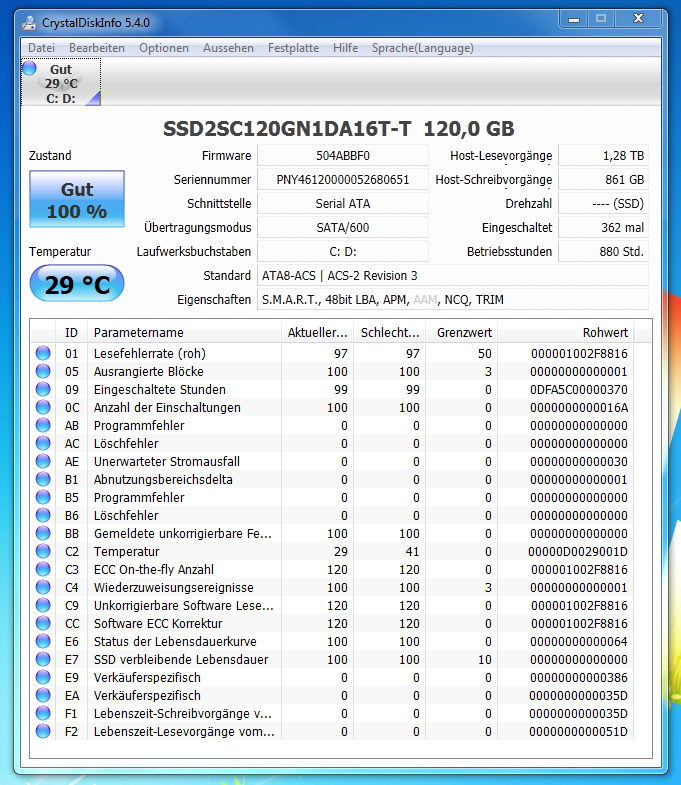The width and height of the screenshot is (681, 785).
Task: Click the status orb for Ausrangierte Blöcke
Action: pyautogui.click(x=43, y=371)
